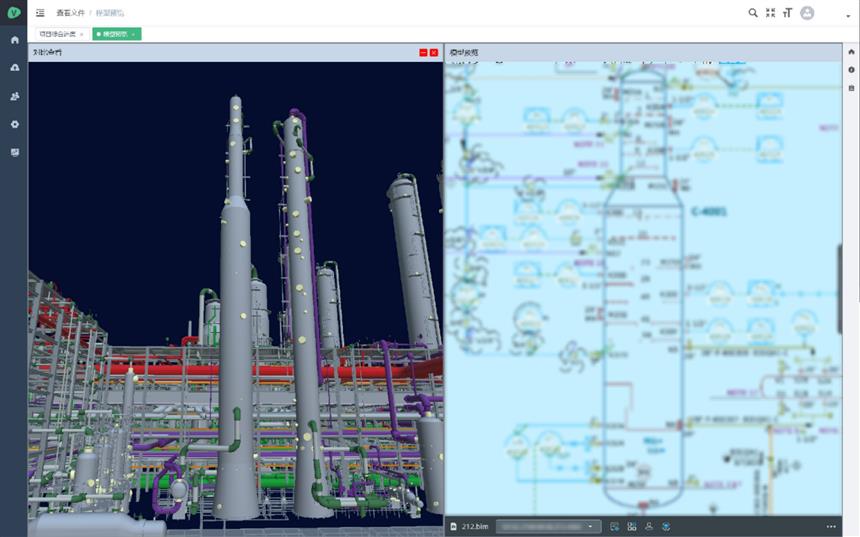Open the Home icon in left sidebar

click(x=14, y=40)
